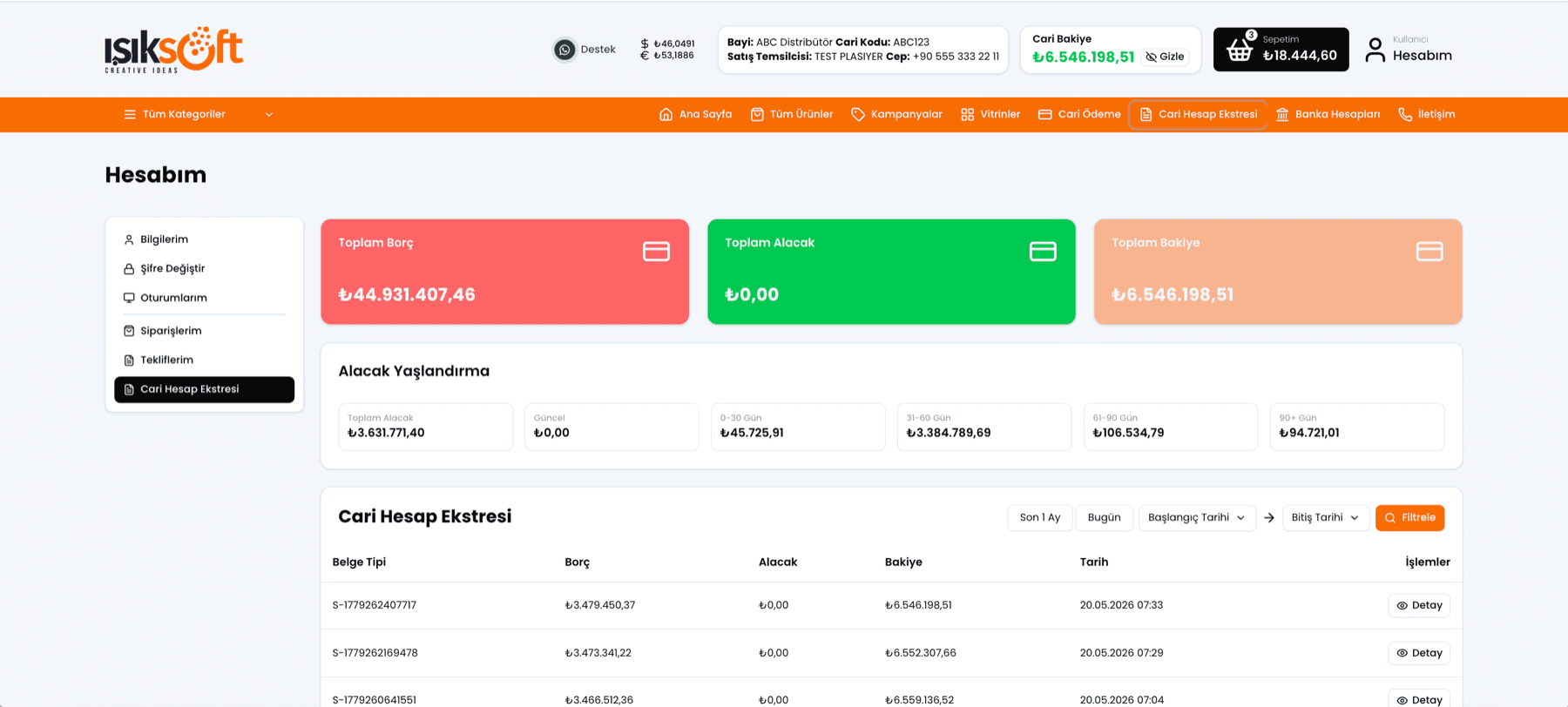Click the card icon on Toplam Alacak
This screenshot has width=1568, height=707.
pos(1043,252)
